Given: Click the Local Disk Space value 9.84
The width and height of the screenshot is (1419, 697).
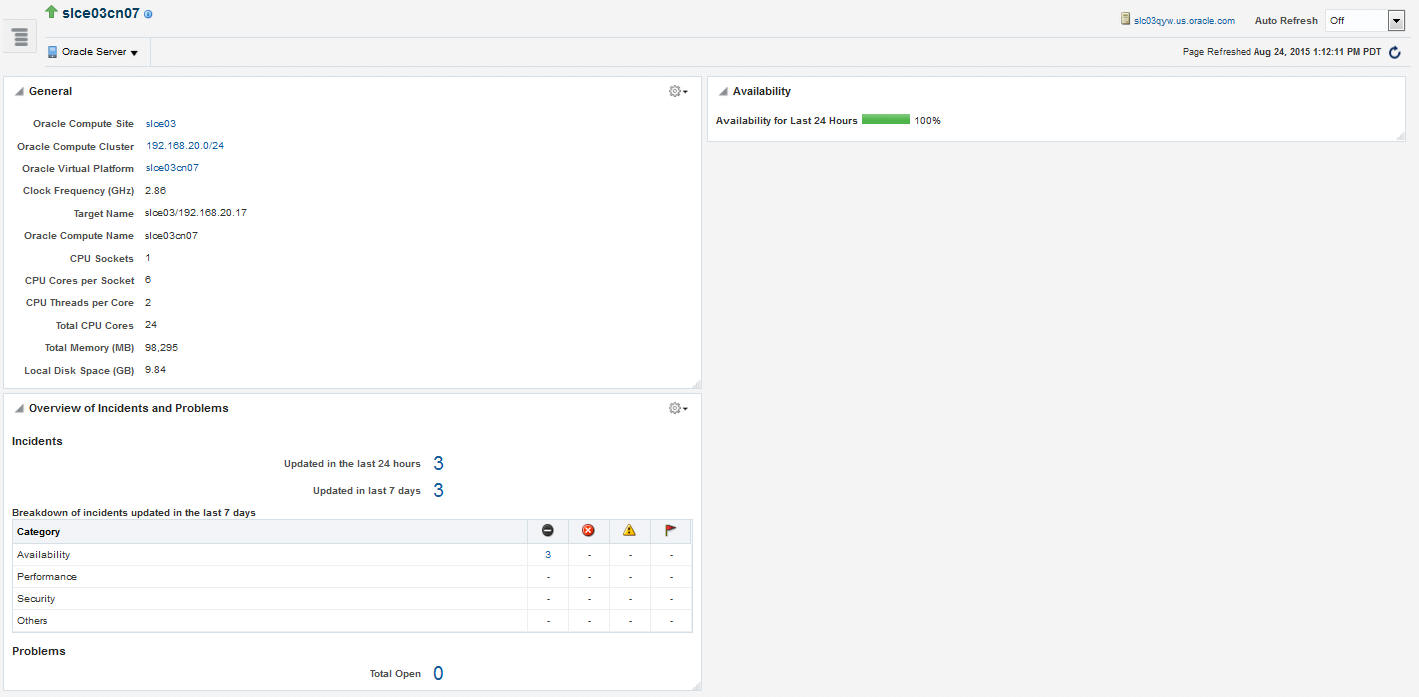Looking at the screenshot, I should coord(155,370).
